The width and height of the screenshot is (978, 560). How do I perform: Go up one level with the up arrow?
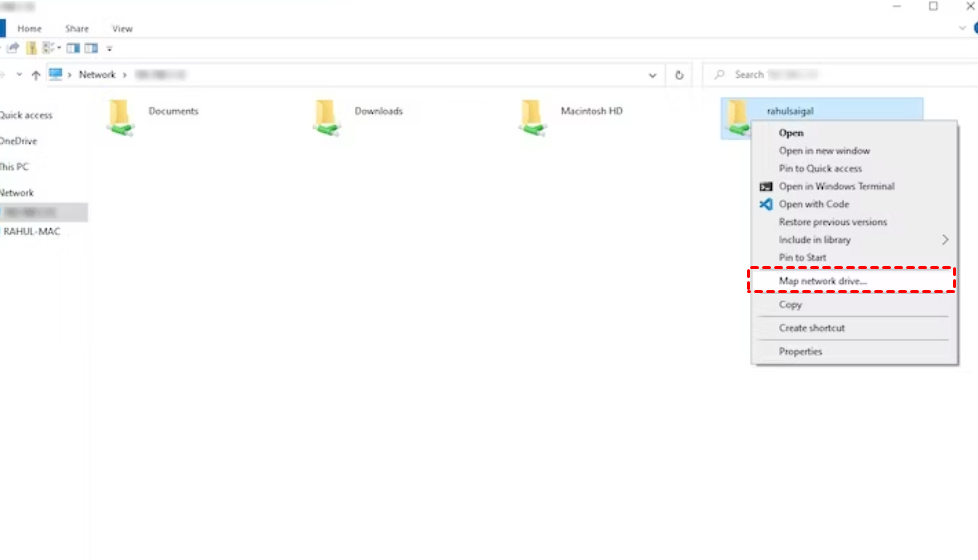coord(36,75)
